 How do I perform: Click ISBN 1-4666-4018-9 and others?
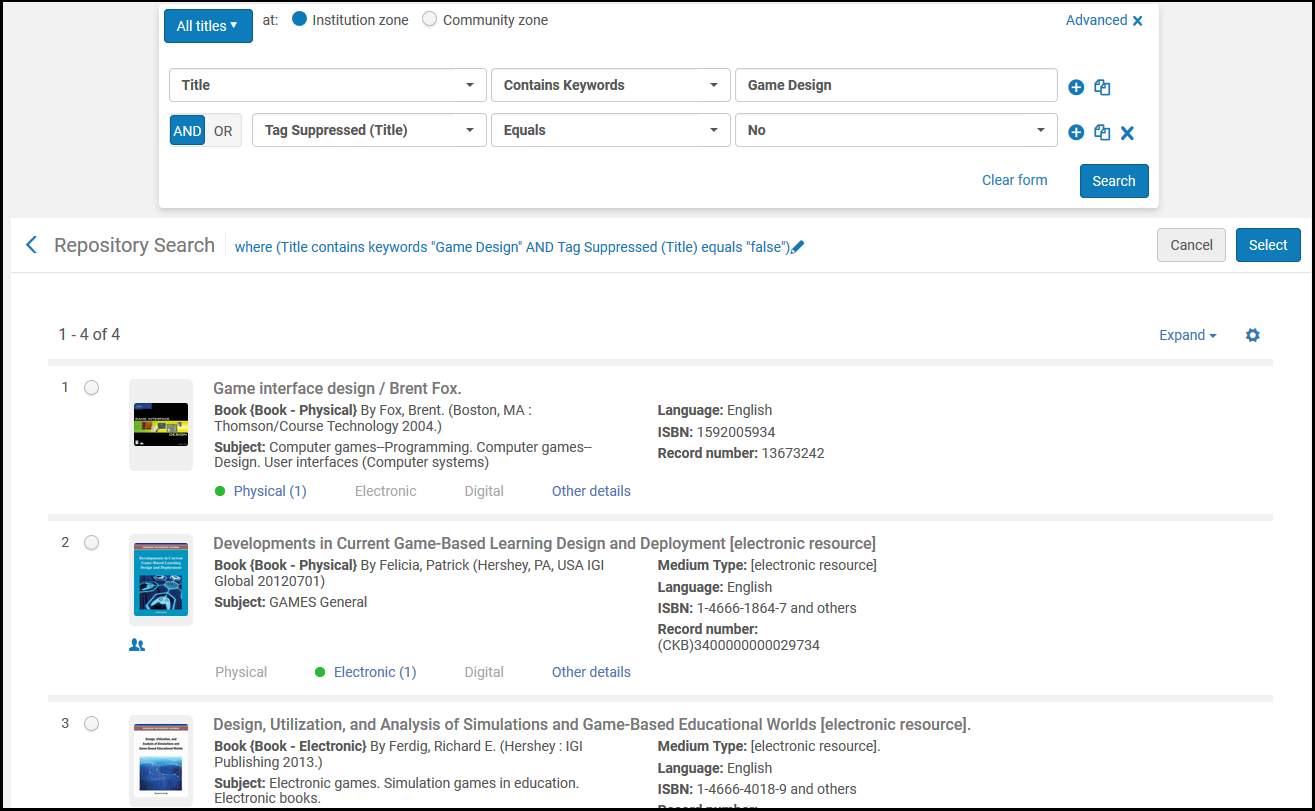(757, 789)
